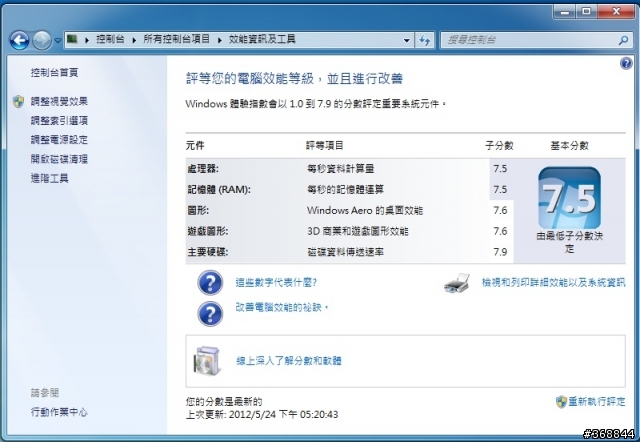Open 行動作業中心 link
640x442 pixels.
pyautogui.click(x=59, y=412)
